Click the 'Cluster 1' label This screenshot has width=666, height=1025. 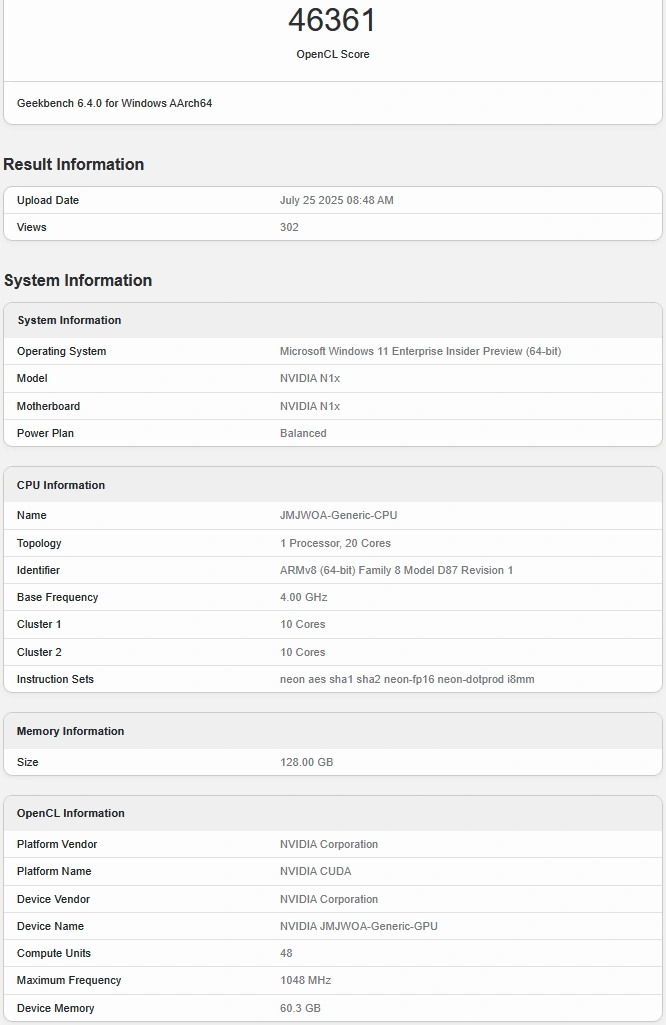click(x=39, y=624)
